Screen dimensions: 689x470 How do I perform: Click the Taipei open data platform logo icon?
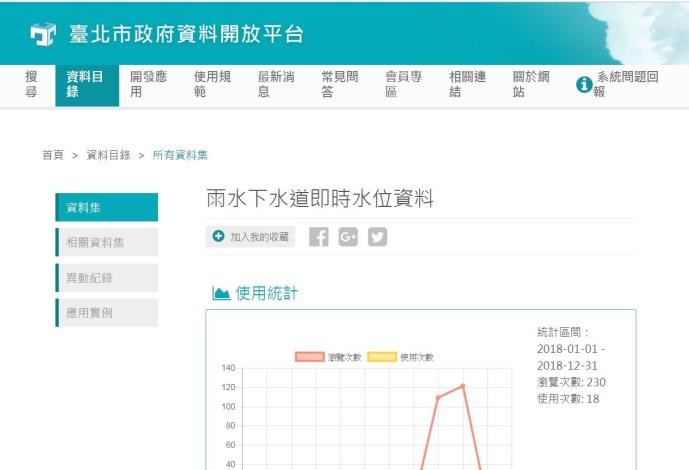pyautogui.click(x=43, y=34)
